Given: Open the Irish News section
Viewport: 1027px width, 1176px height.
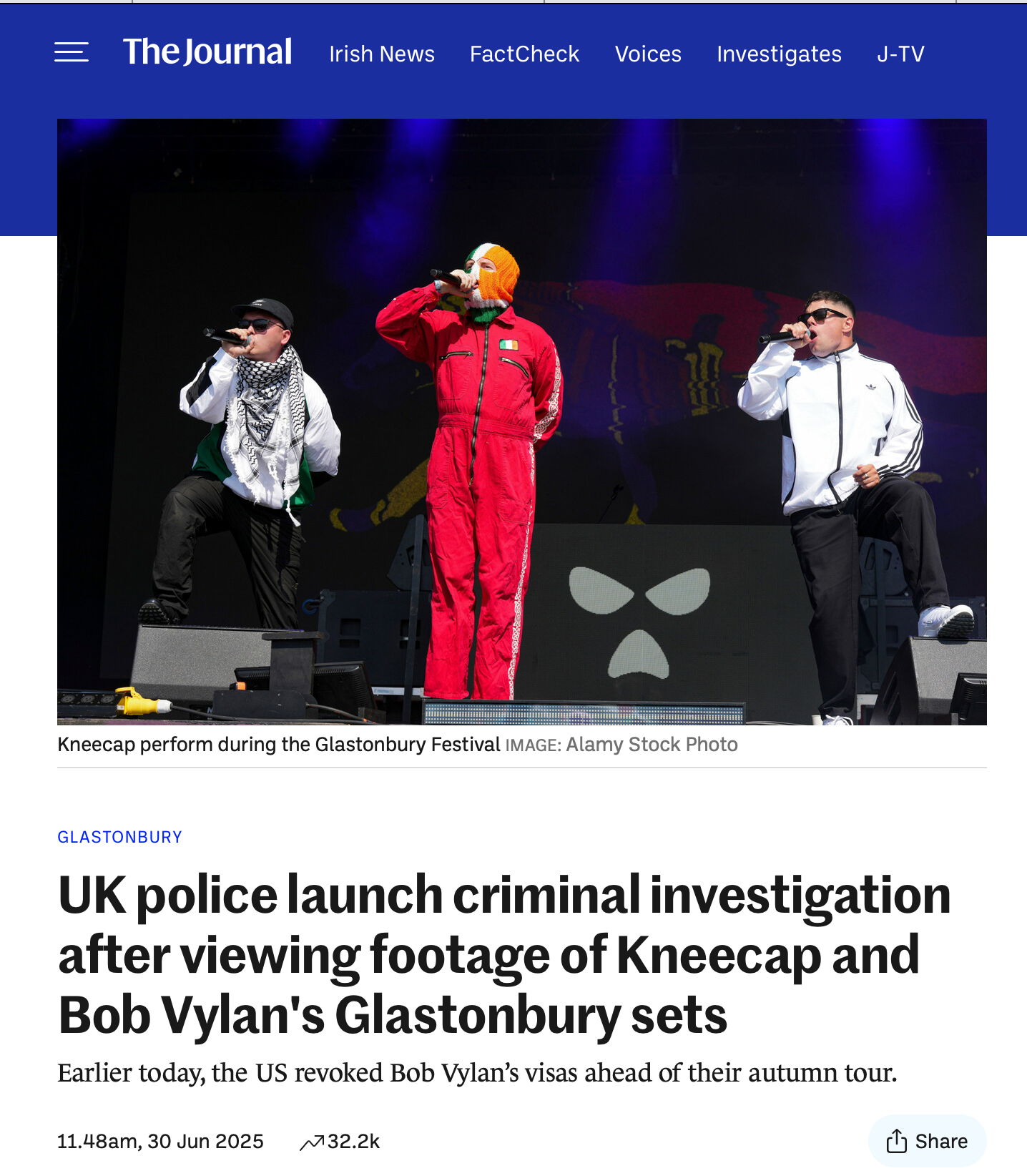Looking at the screenshot, I should click(382, 54).
